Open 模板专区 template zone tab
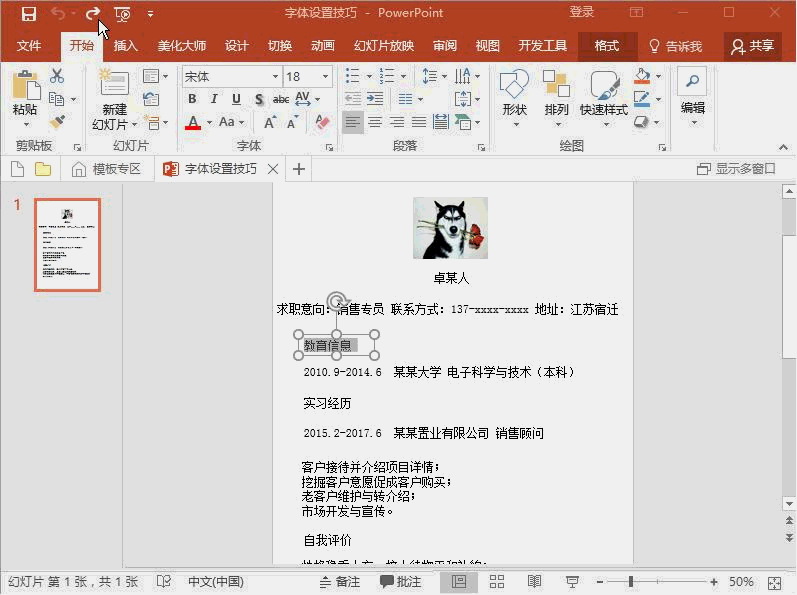 tap(107, 169)
